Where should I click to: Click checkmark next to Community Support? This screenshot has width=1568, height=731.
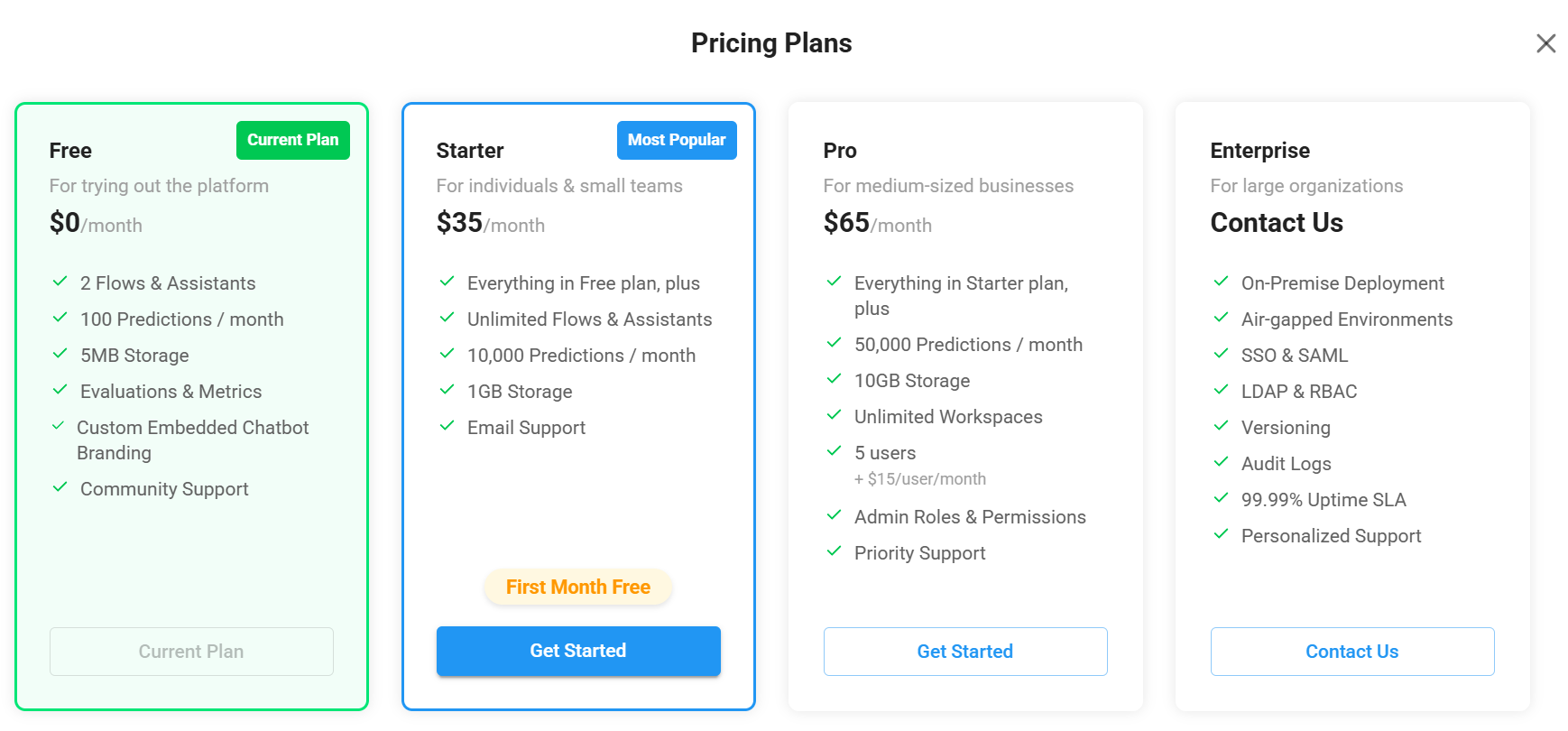[x=60, y=487]
